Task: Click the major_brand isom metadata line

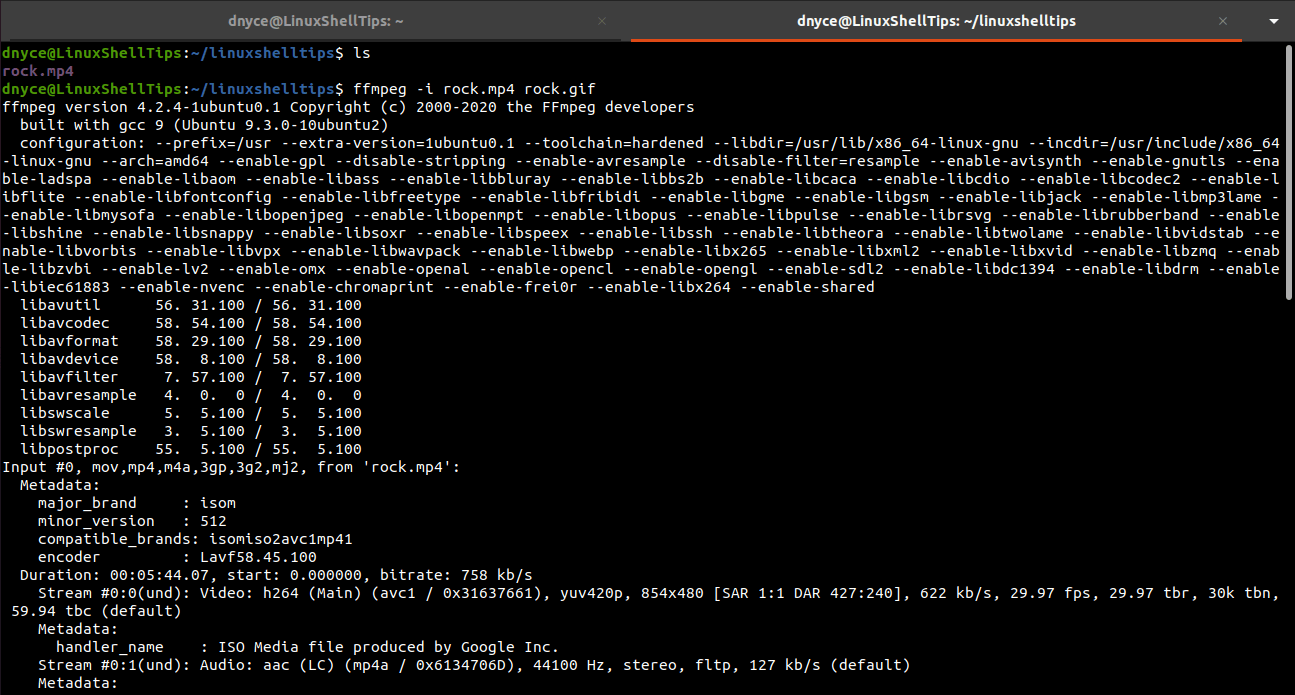Action: pyautogui.click(x=137, y=503)
